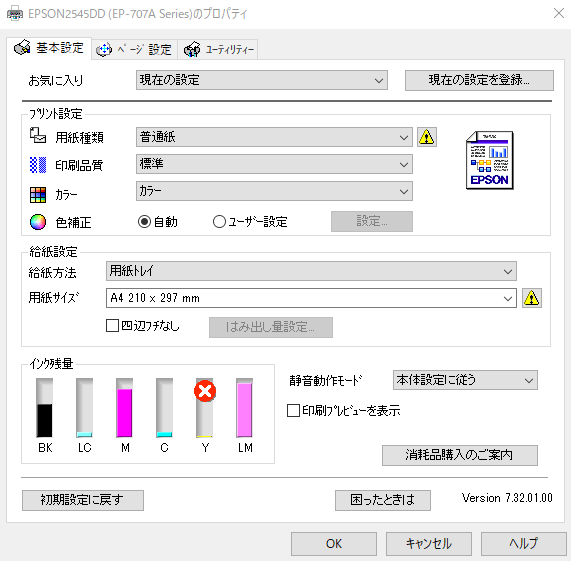Close the printer properties dialog
Image resolution: width=571 pixels, height=561 pixels.
click(559, 13)
